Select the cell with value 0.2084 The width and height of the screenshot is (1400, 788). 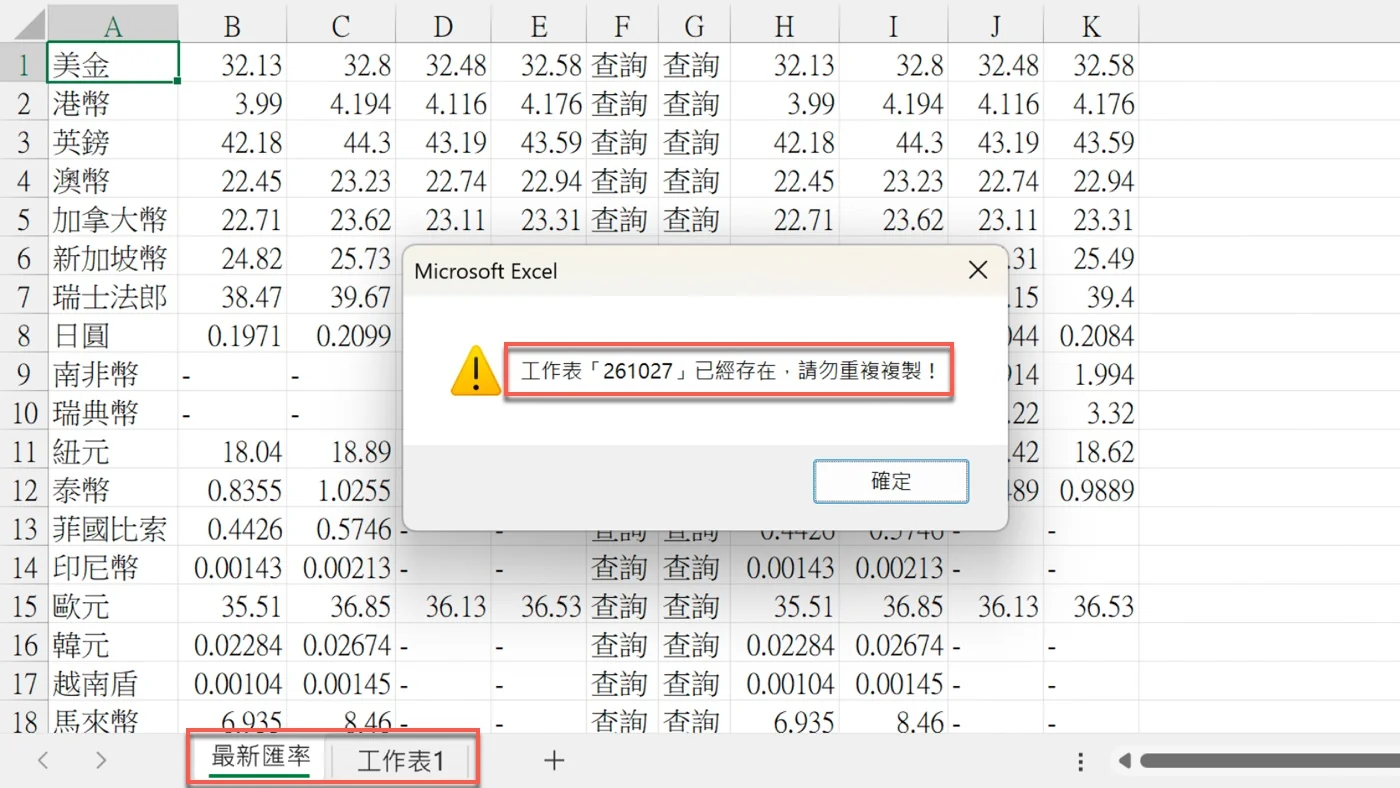[x=1091, y=335]
